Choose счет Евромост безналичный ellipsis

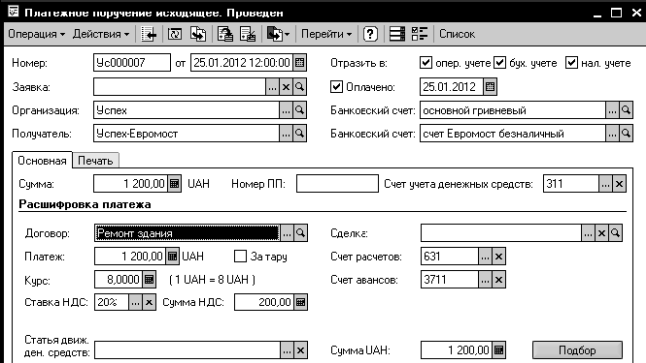click(612, 133)
